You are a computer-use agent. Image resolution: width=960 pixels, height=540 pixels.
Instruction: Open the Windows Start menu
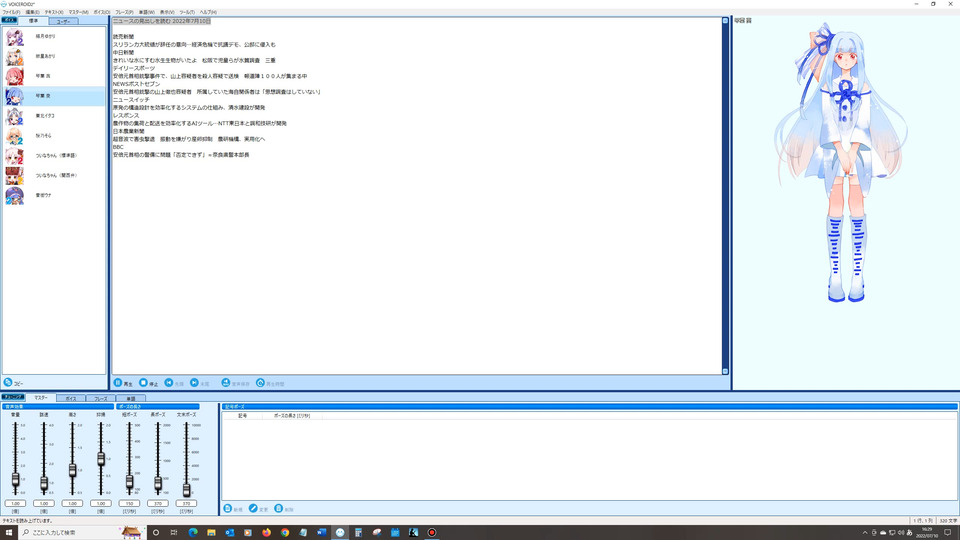[9, 532]
